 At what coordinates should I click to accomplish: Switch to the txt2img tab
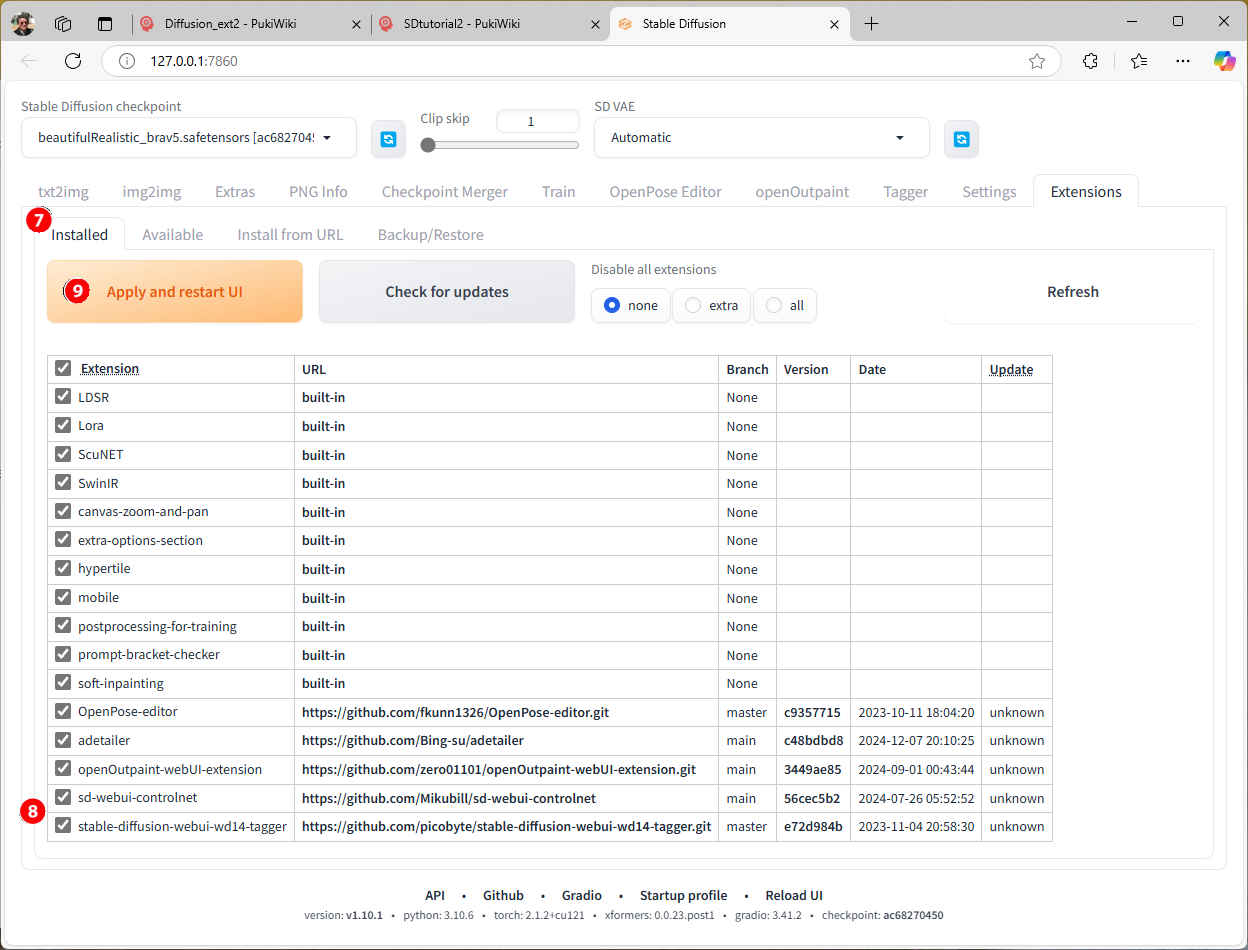point(64,192)
